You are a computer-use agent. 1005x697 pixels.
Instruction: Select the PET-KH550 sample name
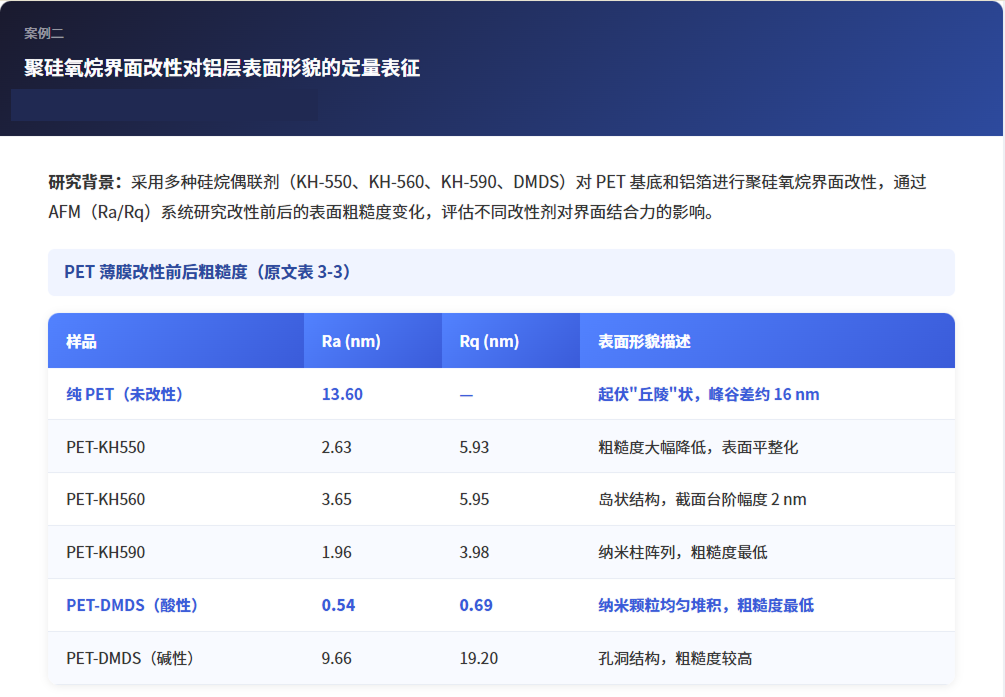(x=108, y=447)
